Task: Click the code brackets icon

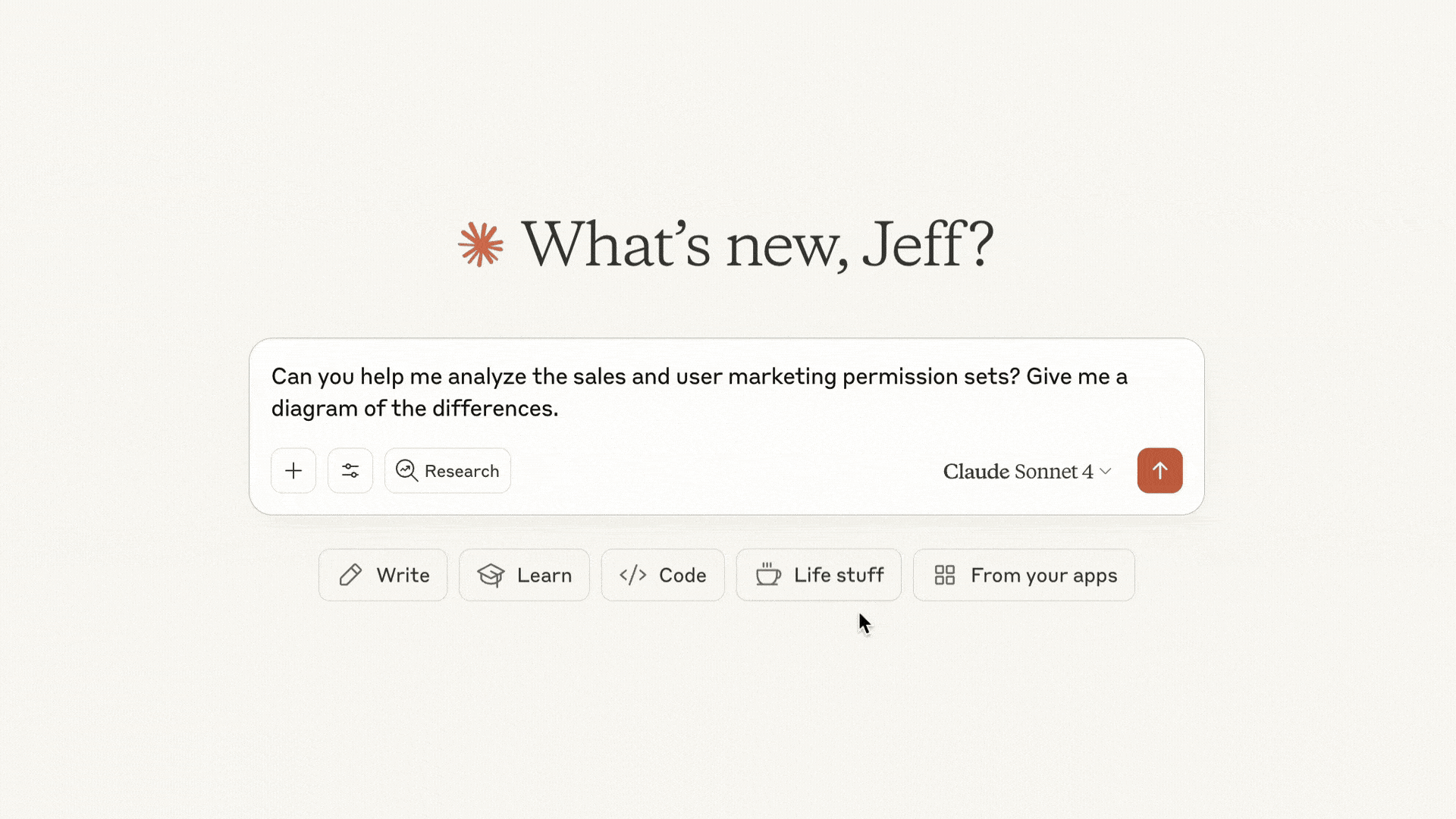Action: point(632,576)
